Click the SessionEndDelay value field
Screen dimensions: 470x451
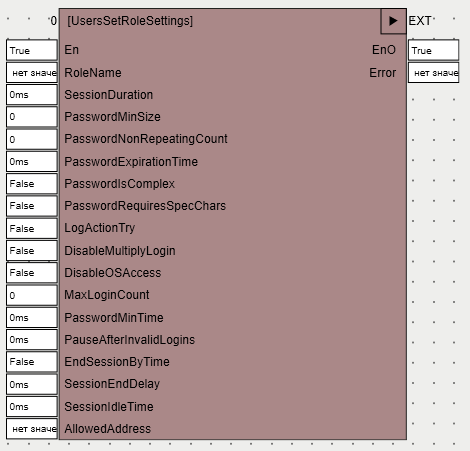(x=32, y=384)
